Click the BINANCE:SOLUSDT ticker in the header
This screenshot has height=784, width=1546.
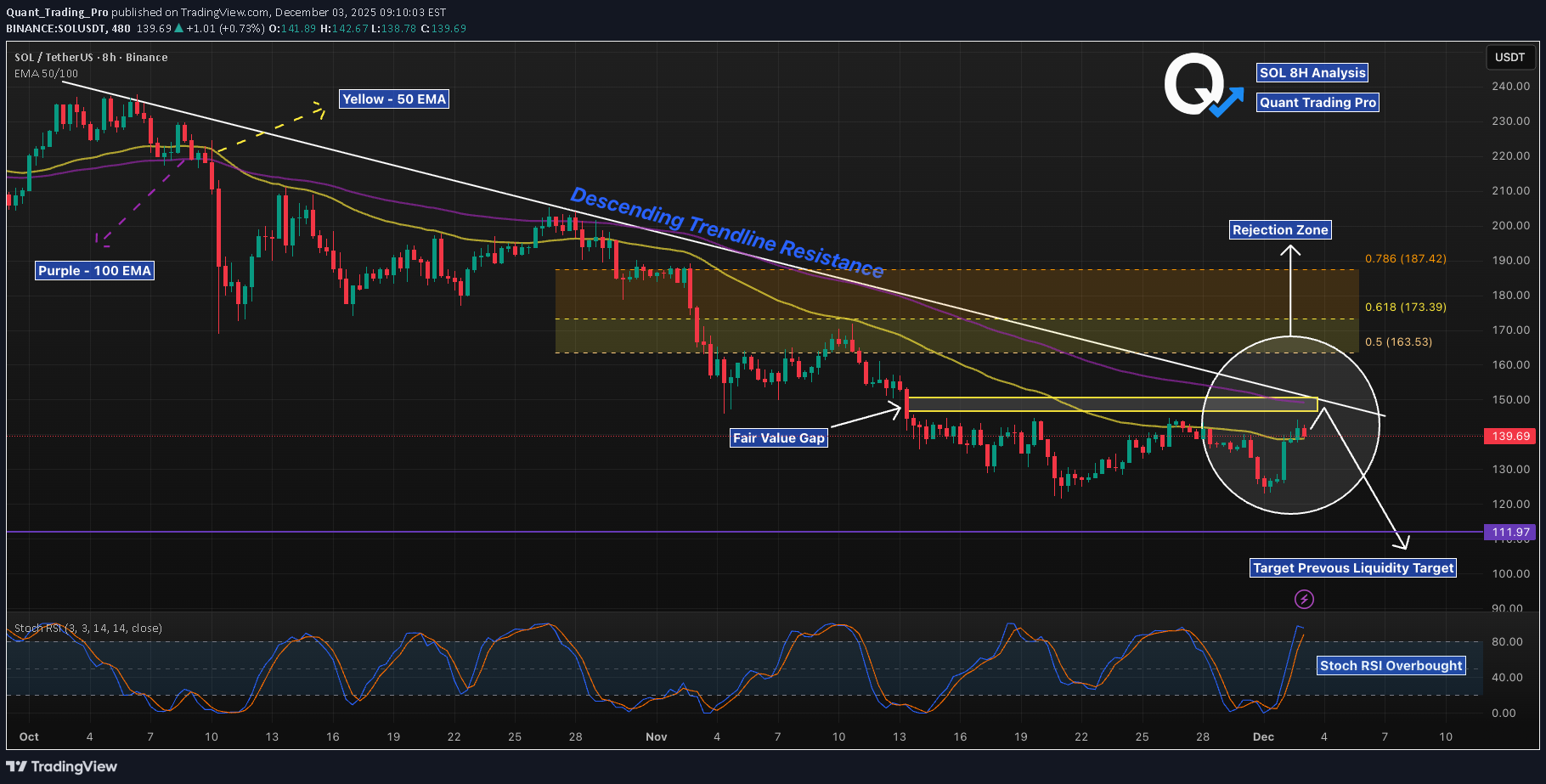click(x=55, y=28)
